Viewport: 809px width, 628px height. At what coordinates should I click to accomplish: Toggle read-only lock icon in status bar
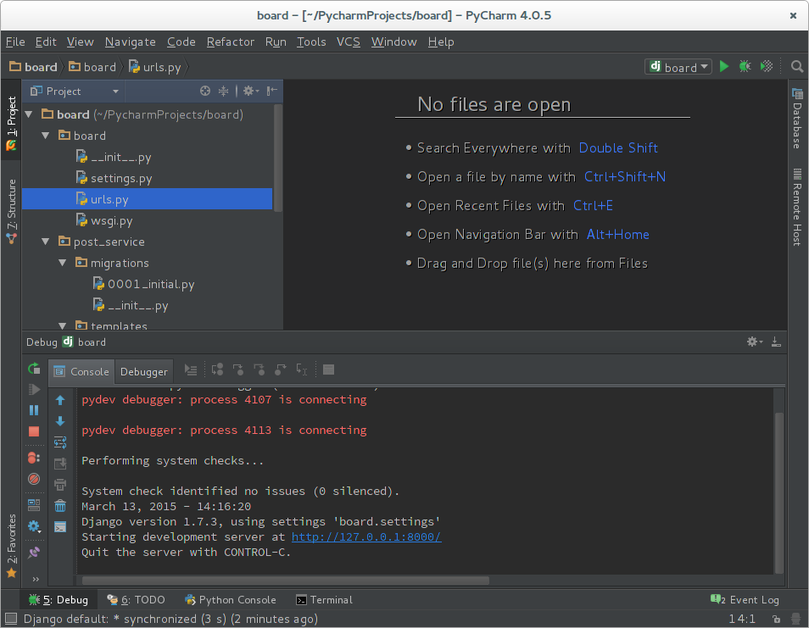coord(775,619)
